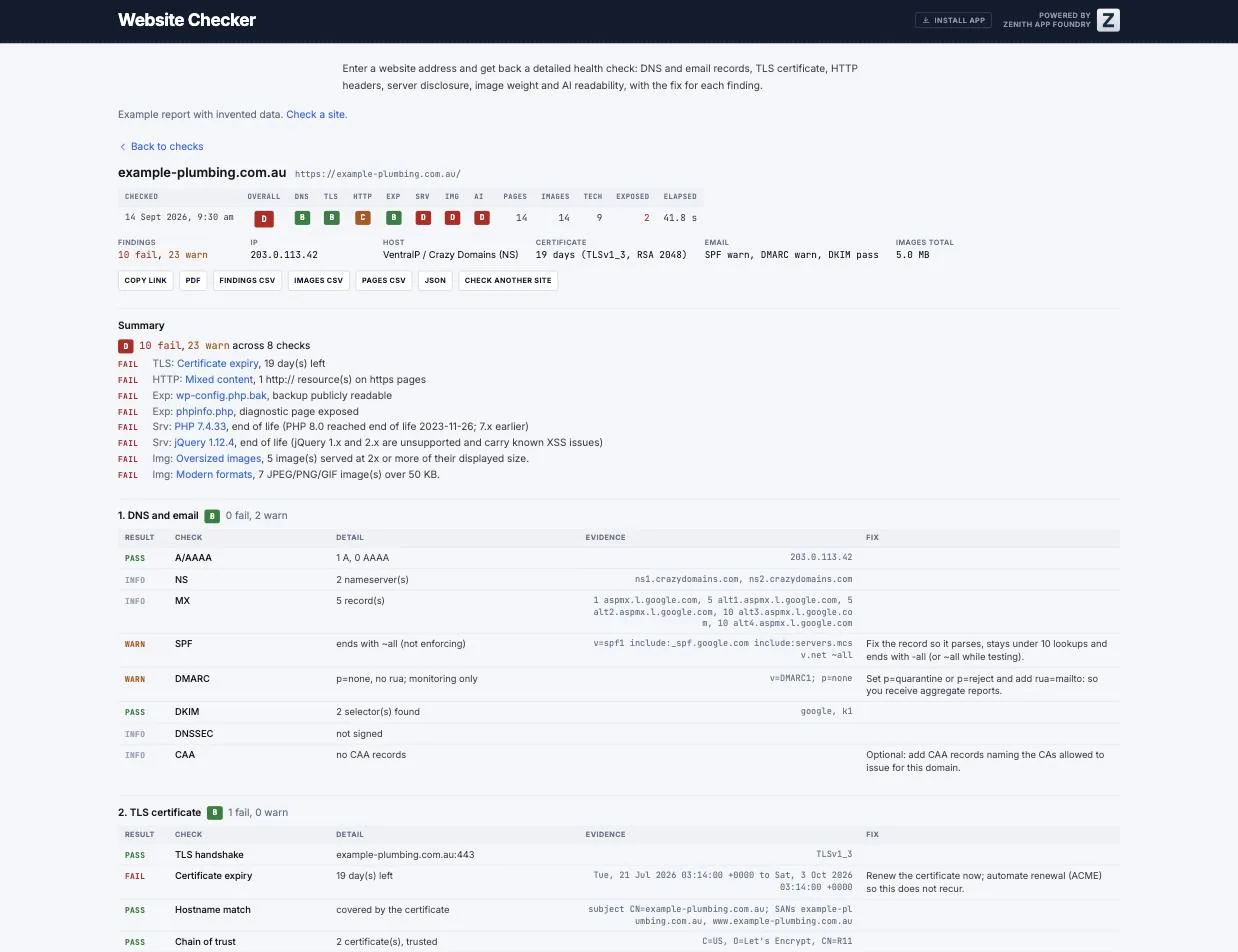
Task: Click the Copy Link button
Action: point(146,281)
